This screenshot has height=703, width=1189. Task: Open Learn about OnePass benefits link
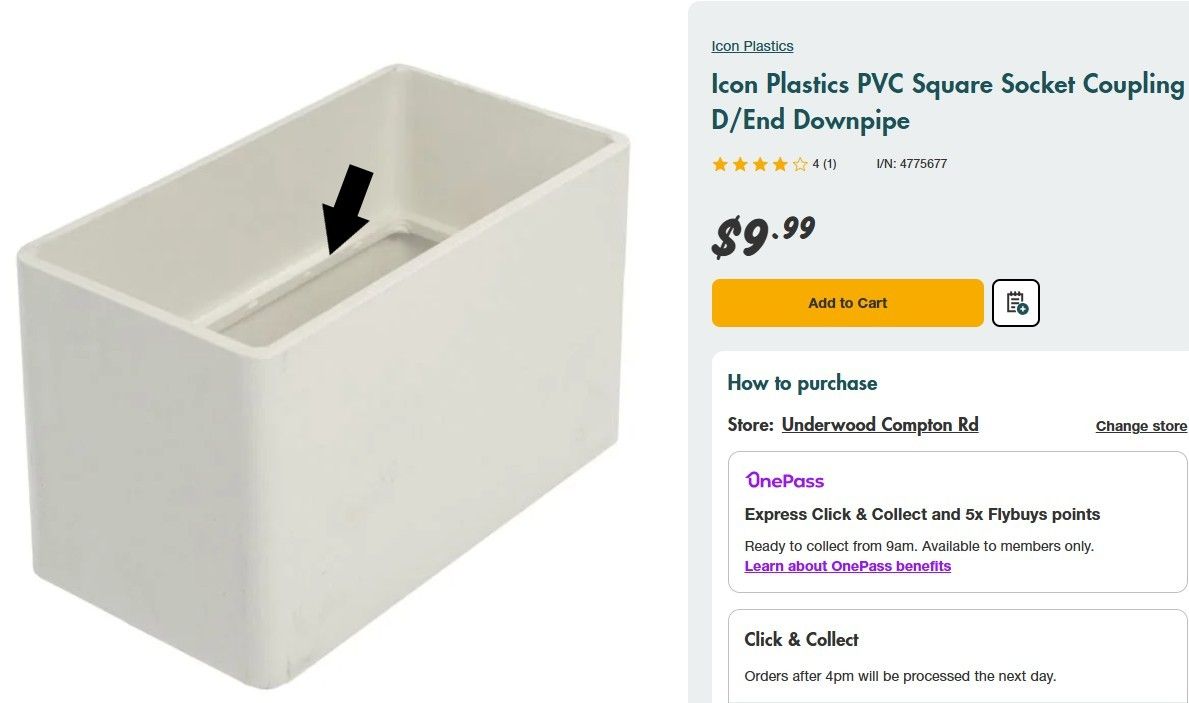click(847, 566)
